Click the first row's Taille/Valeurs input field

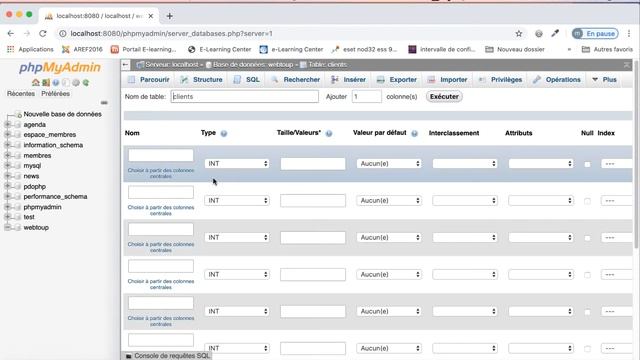[313, 164]
